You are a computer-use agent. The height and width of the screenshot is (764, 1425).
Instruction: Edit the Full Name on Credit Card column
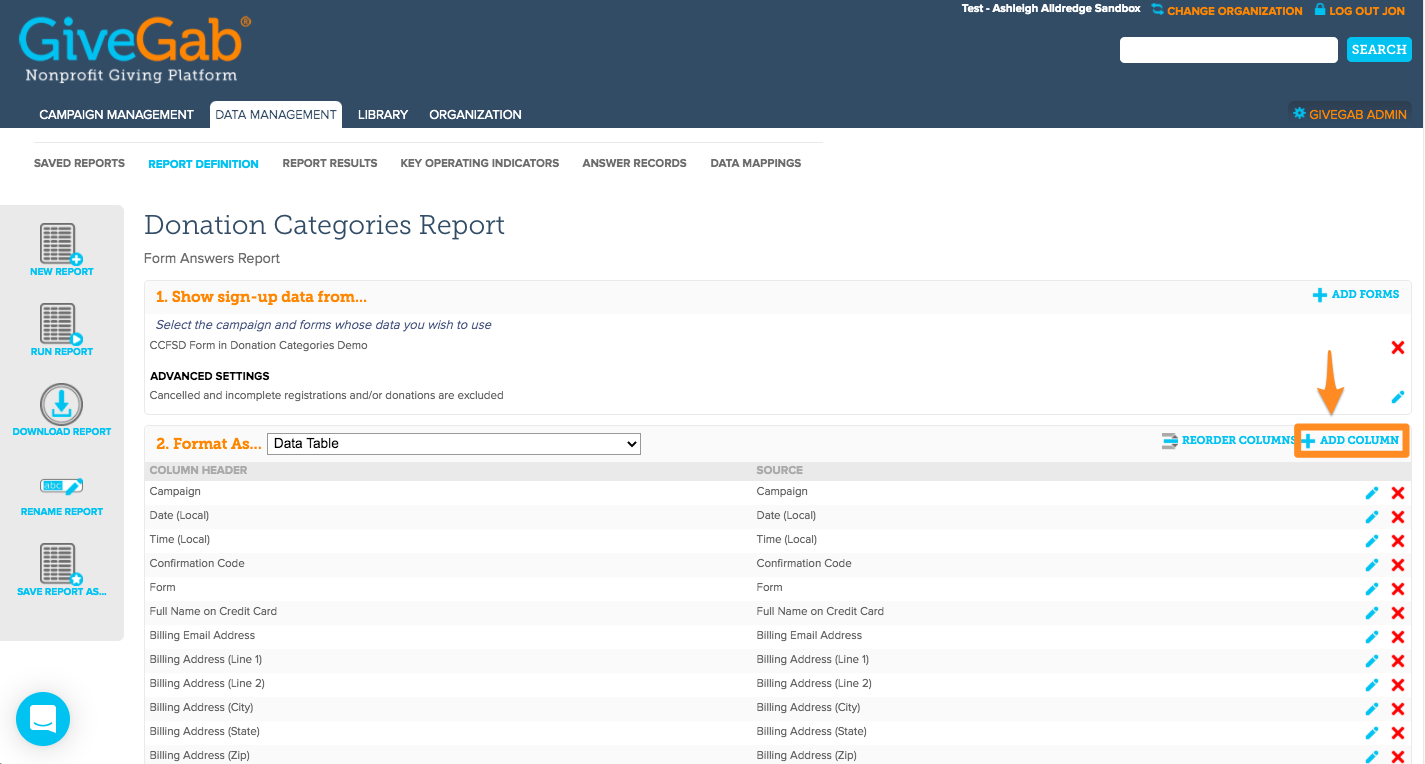click(x=1372, y=613)
